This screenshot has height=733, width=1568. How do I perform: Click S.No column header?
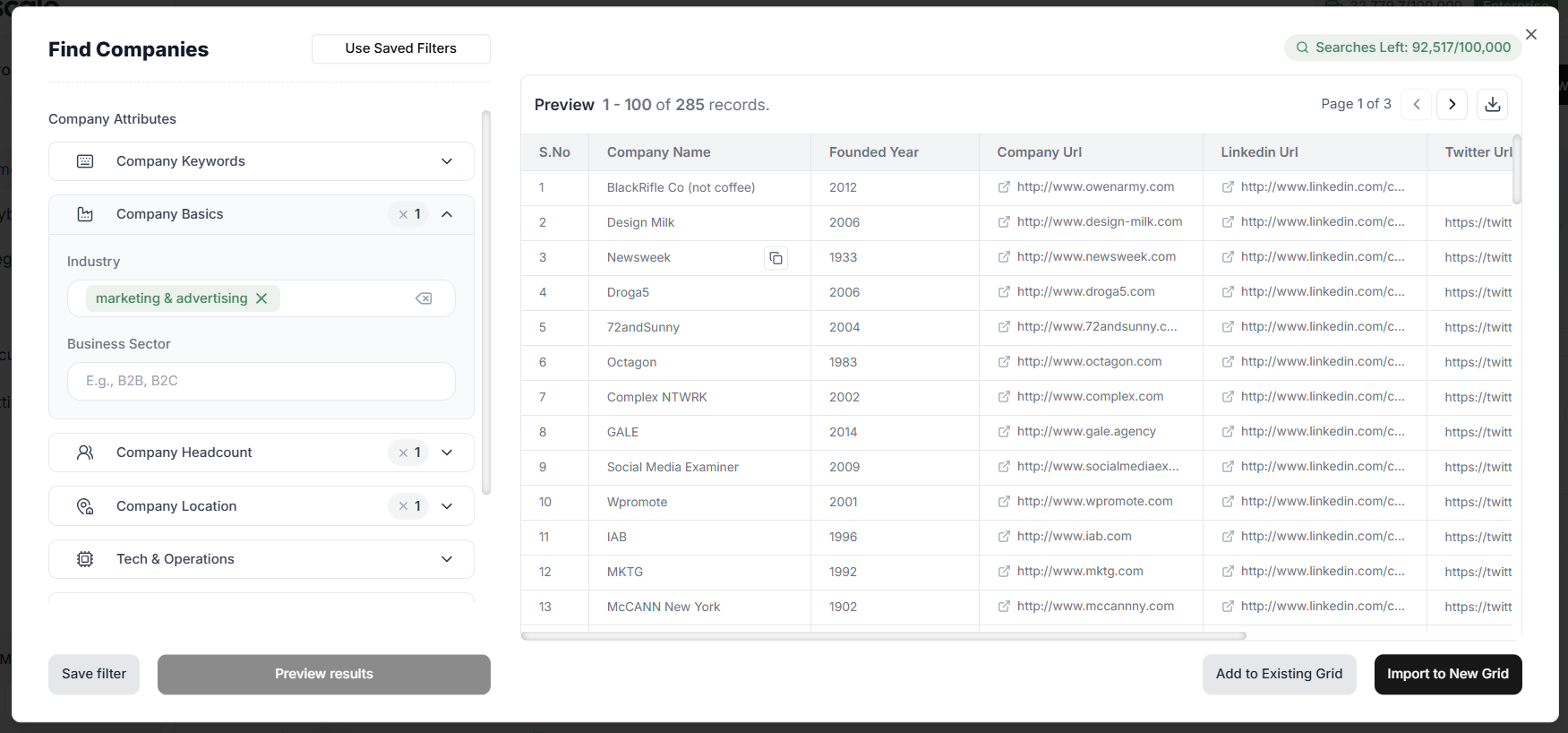click(x=554, y=152)
